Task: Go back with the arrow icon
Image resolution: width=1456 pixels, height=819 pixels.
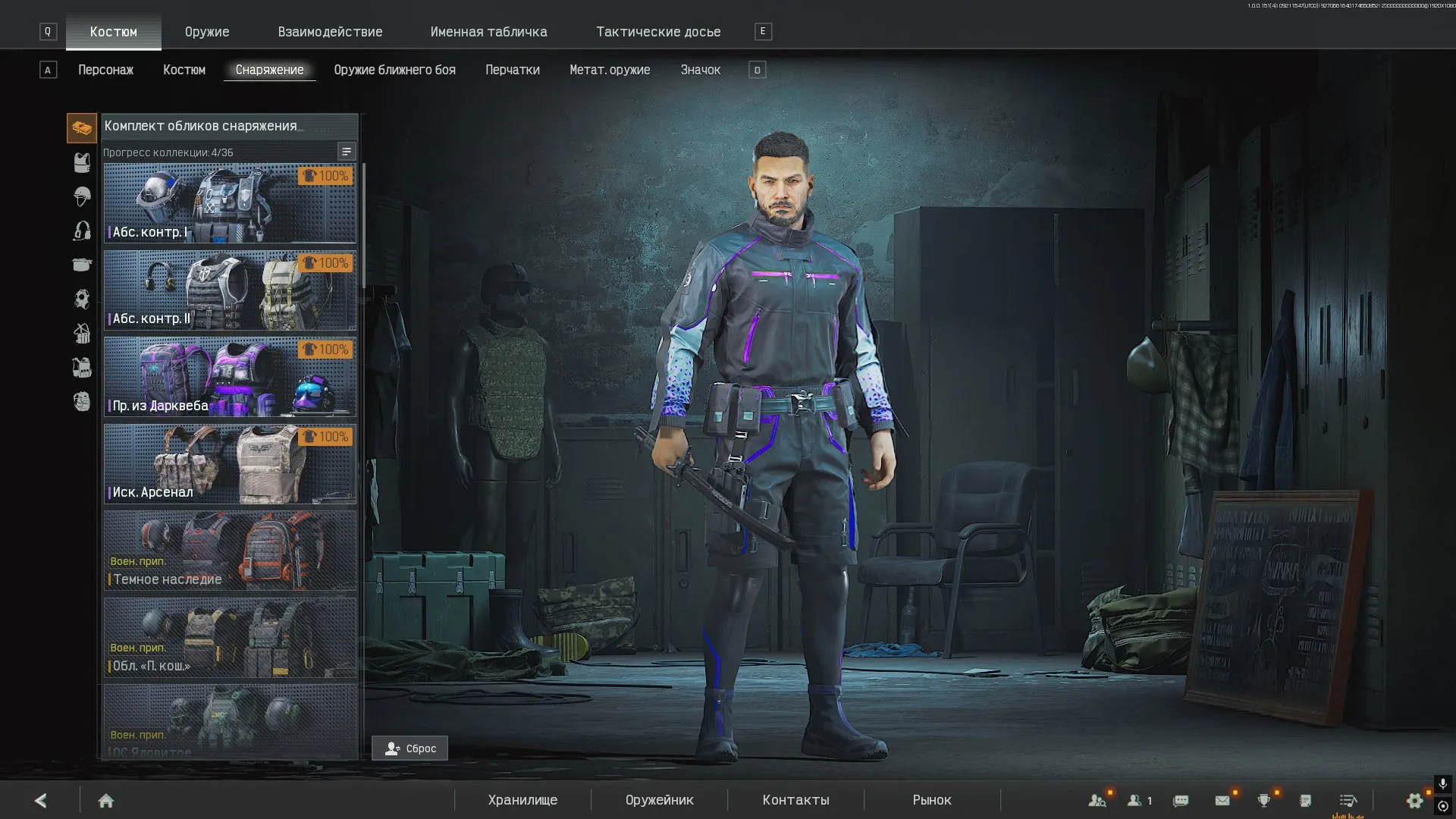Action: pyautogui.click(x=41, y=800)
